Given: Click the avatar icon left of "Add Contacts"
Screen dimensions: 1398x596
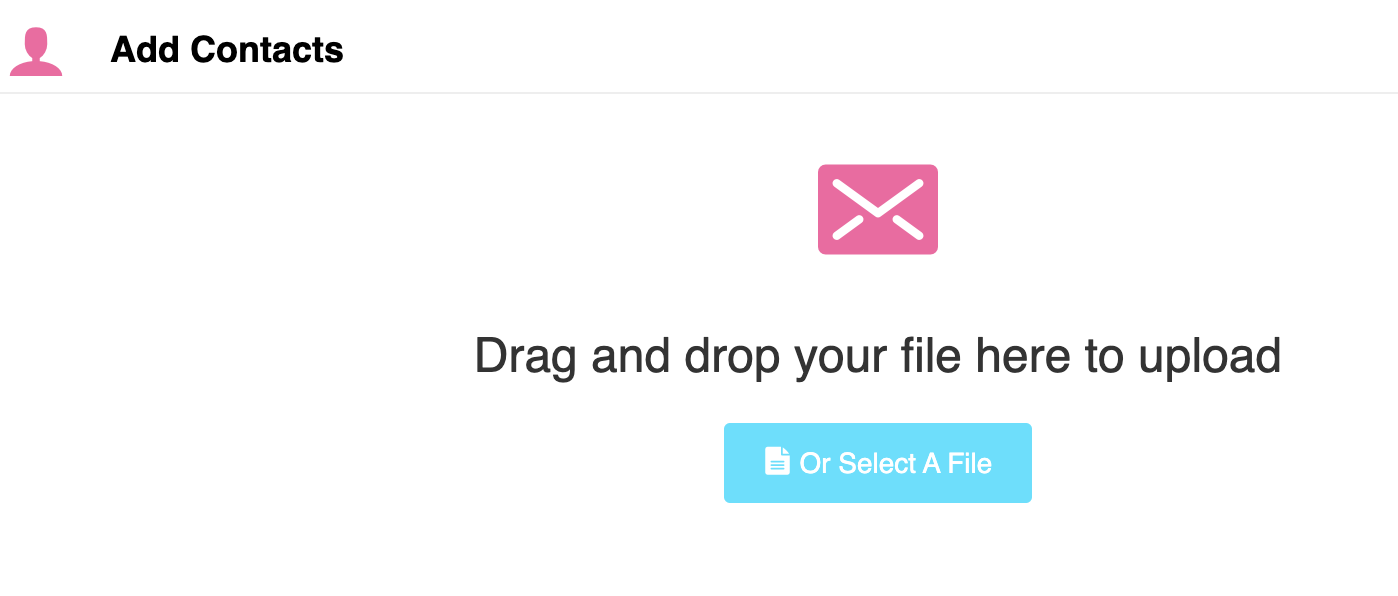Looking at the screenshot, I should point(36,52).
